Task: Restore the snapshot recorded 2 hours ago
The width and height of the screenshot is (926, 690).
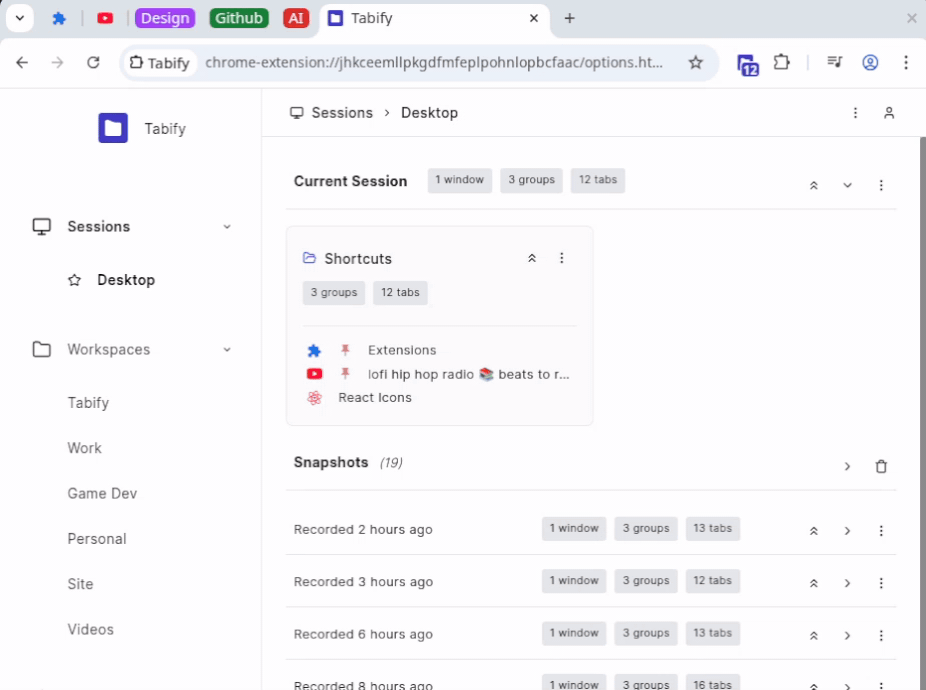Action: click(x=814, y=531)
